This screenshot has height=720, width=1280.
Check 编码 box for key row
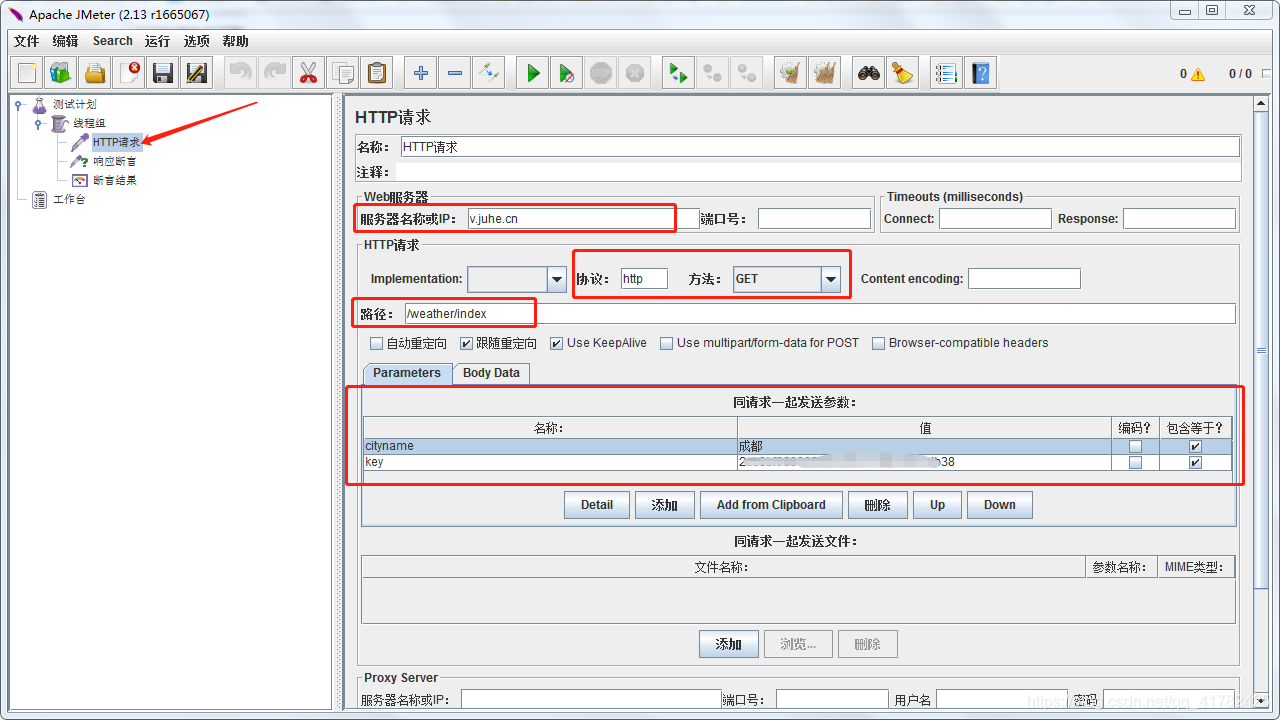(x=1135, y=463)
